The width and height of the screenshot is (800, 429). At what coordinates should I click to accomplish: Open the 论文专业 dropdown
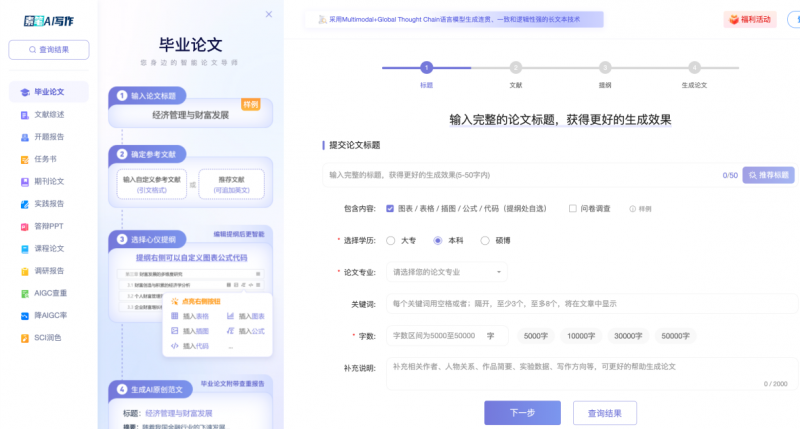[447, 272]
